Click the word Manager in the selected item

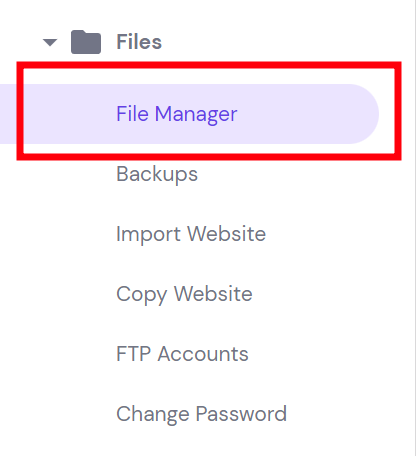[196, 115]
